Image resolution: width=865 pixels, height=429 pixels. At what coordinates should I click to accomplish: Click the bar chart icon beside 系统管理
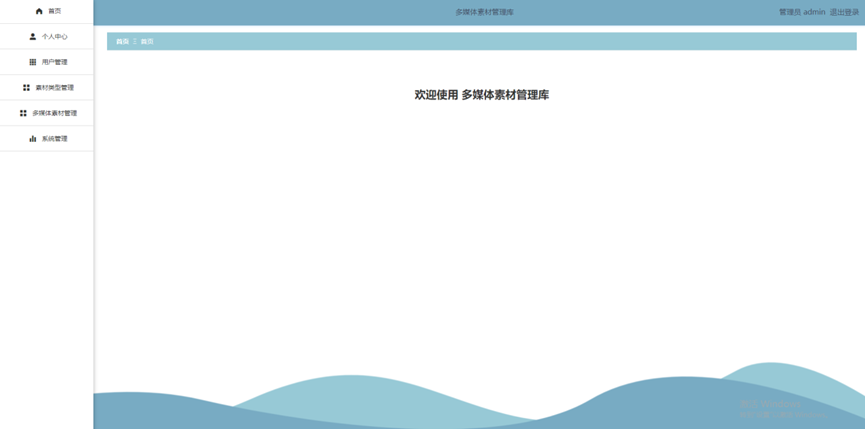pyautogui.click(x=33, y=138)
